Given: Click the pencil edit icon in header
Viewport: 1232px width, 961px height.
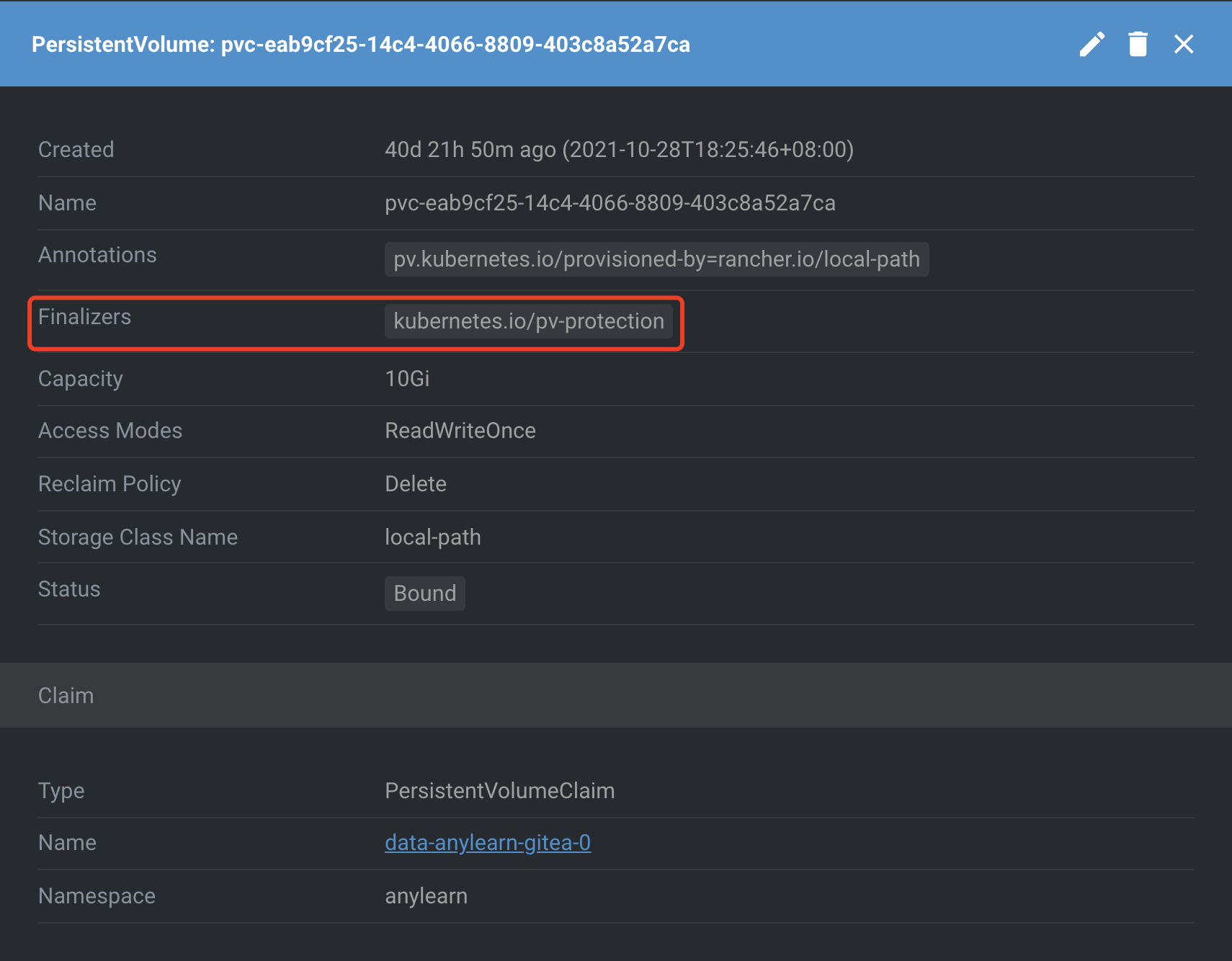Looking at the screenshot, I should [1092, 45].
